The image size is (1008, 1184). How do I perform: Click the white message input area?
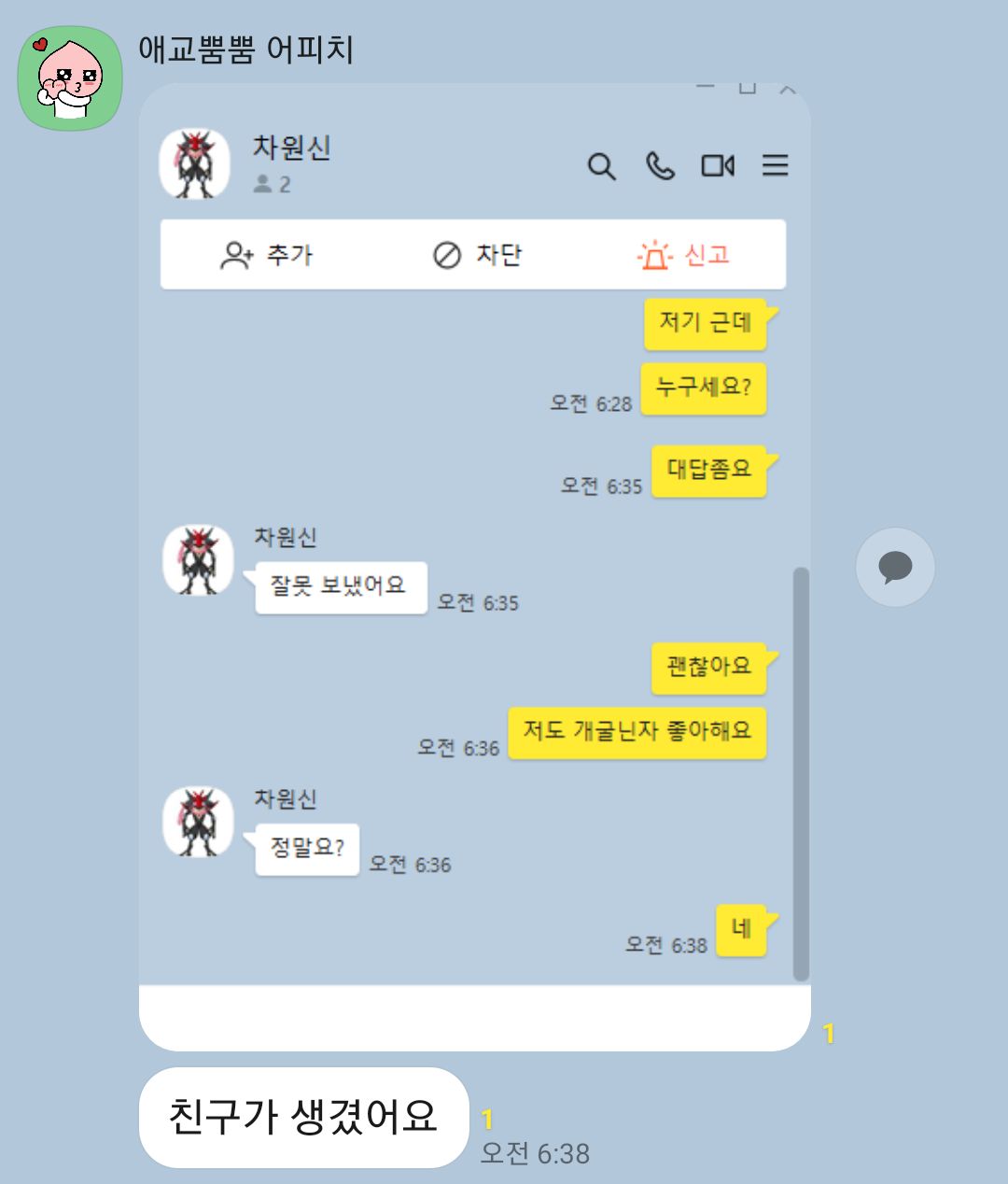click(x=475, y=1016)
